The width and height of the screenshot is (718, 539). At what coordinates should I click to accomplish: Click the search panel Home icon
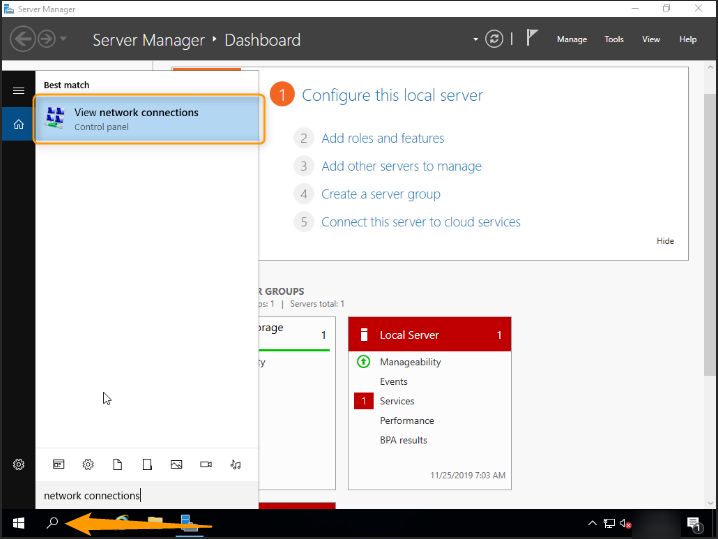(x=18, y=125)
